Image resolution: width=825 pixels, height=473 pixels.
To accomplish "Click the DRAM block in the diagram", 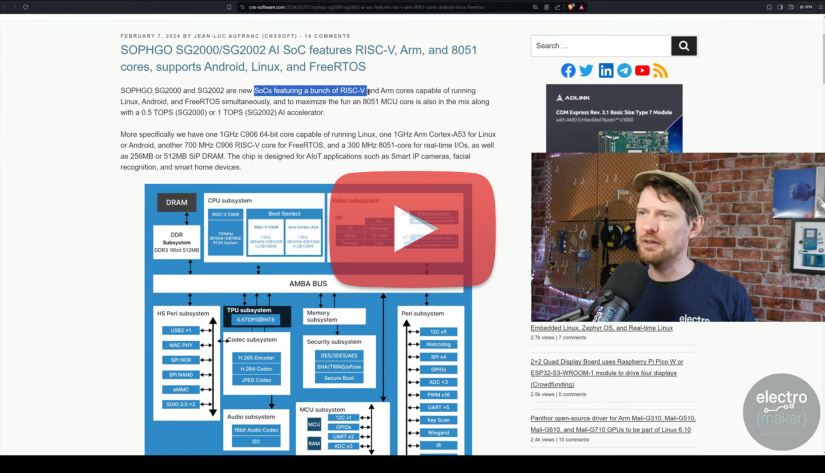I will tap(176, 203).
